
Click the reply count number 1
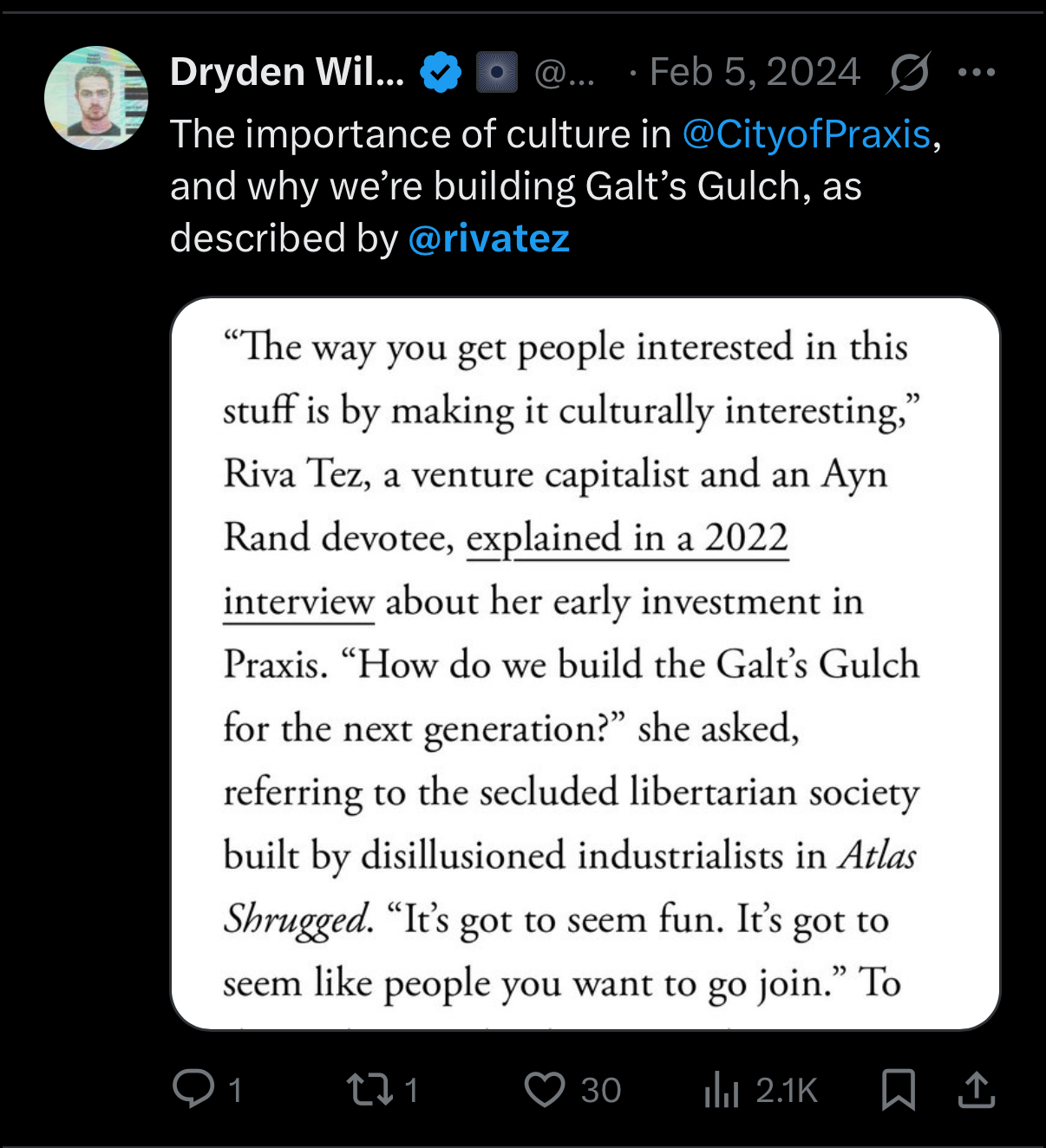tap(234, 1090)
